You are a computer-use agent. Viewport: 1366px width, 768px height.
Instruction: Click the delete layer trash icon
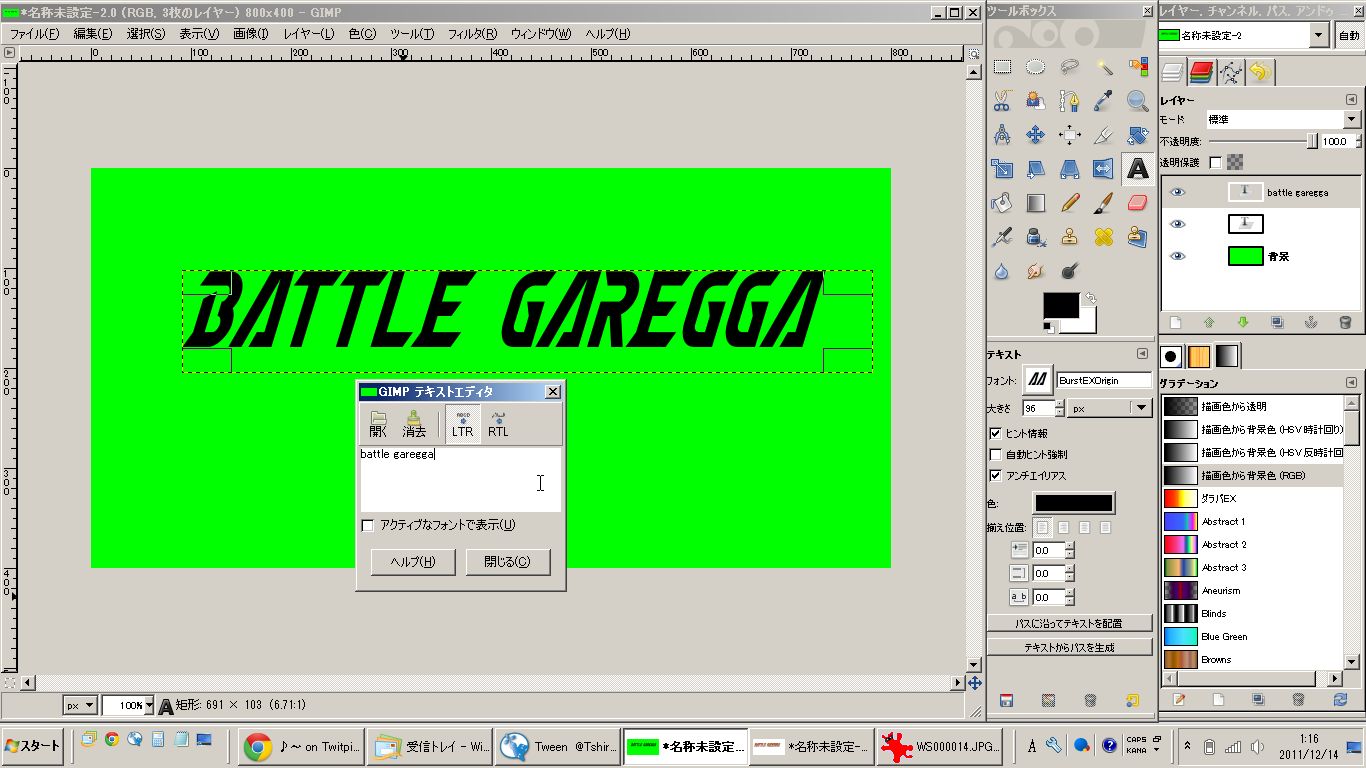(1345, 322)
